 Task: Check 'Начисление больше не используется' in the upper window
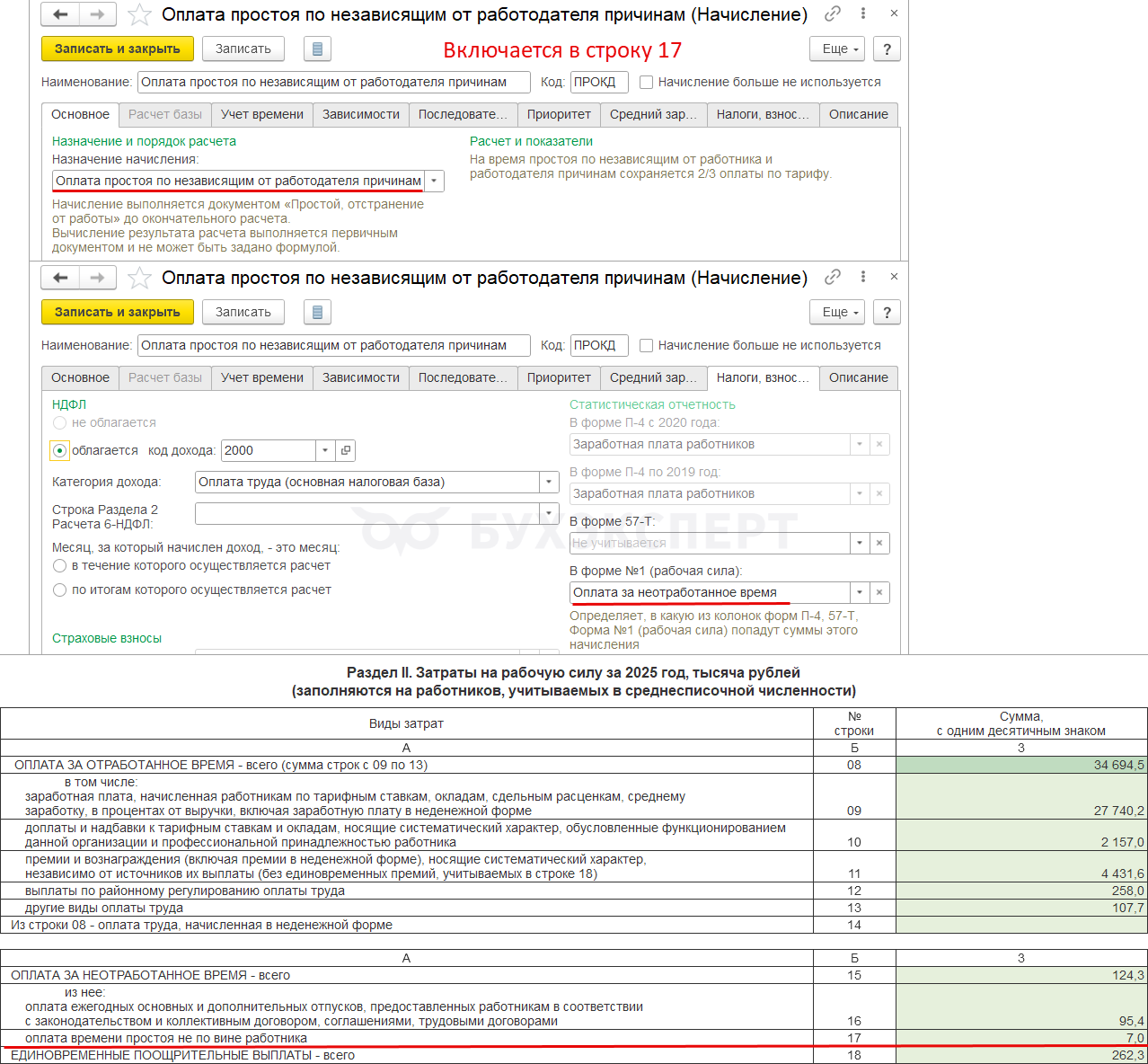coord(646,82)
